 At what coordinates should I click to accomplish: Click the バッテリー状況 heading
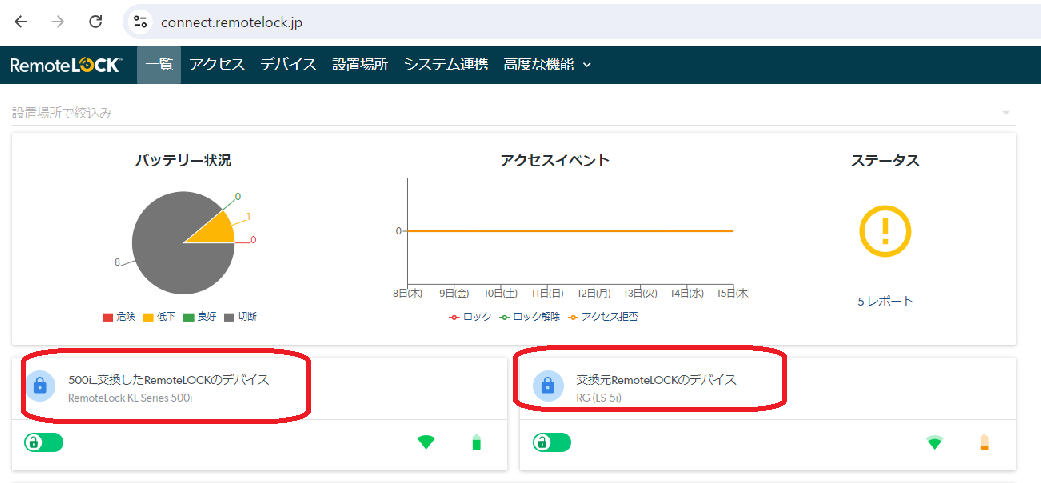[183, 161]
